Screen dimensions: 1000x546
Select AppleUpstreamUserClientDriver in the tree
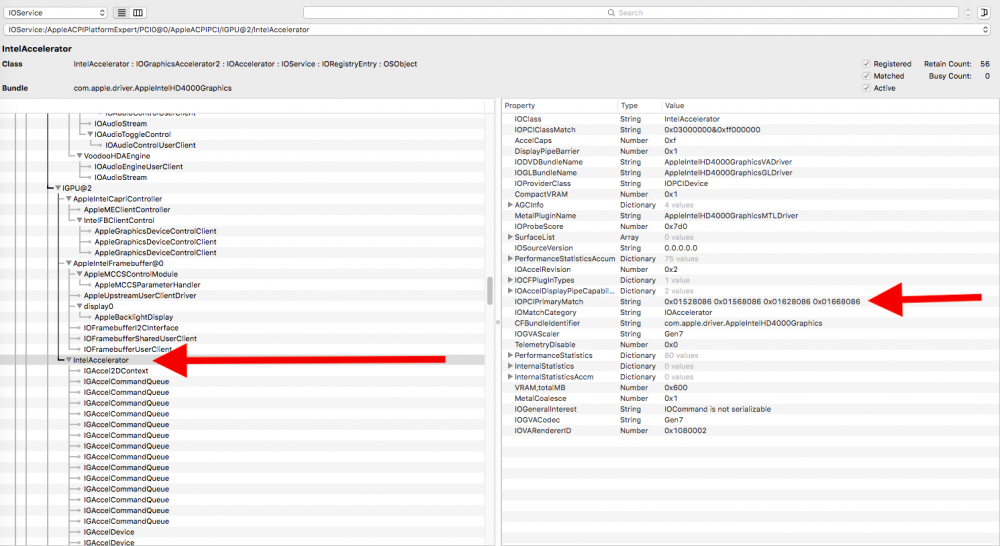[x=140, y=296]
